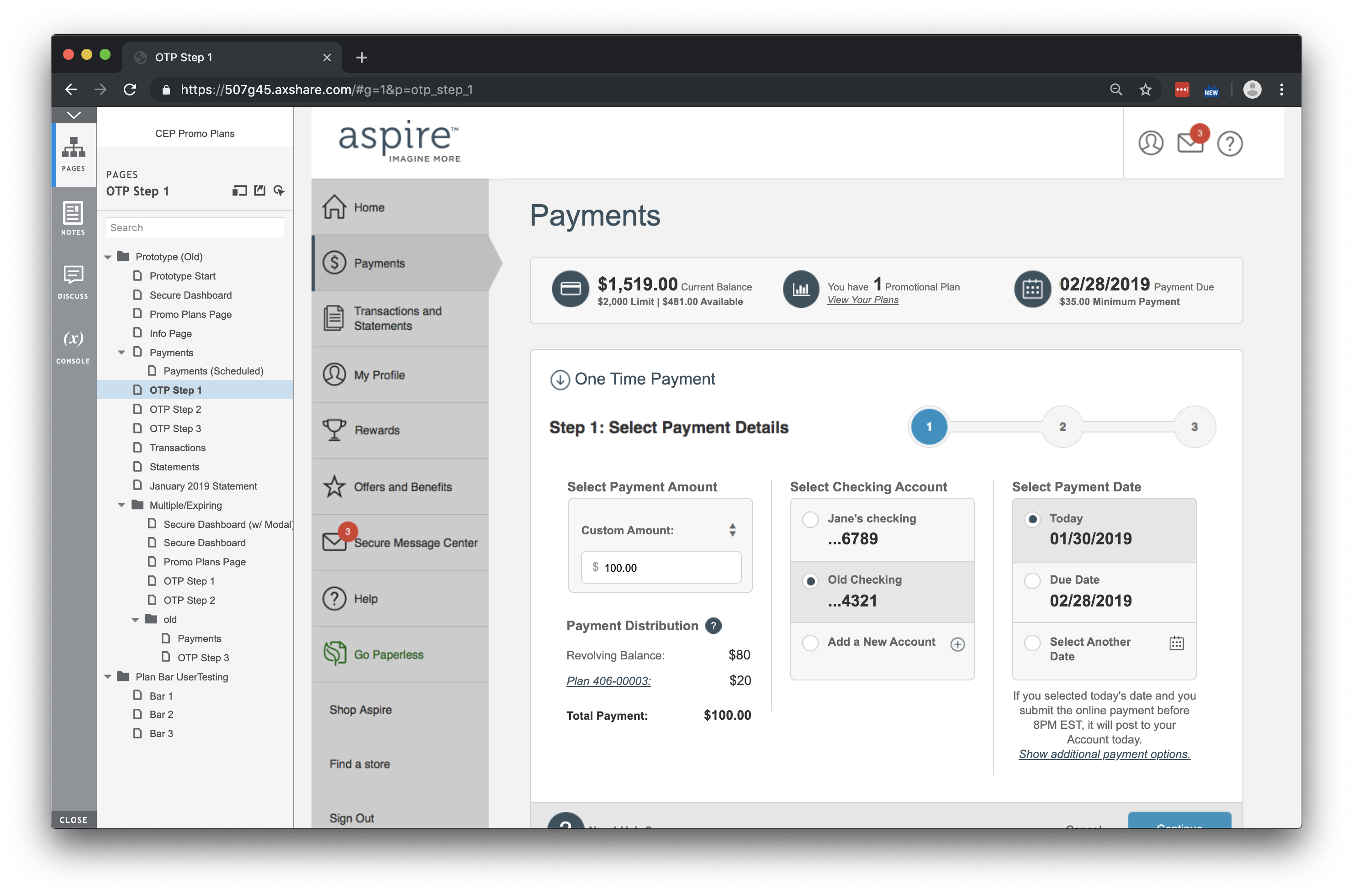This screenshot has width=1353, height=896.
Task: Open the Chrome profile avatar
Action: tap(1252, 90)
